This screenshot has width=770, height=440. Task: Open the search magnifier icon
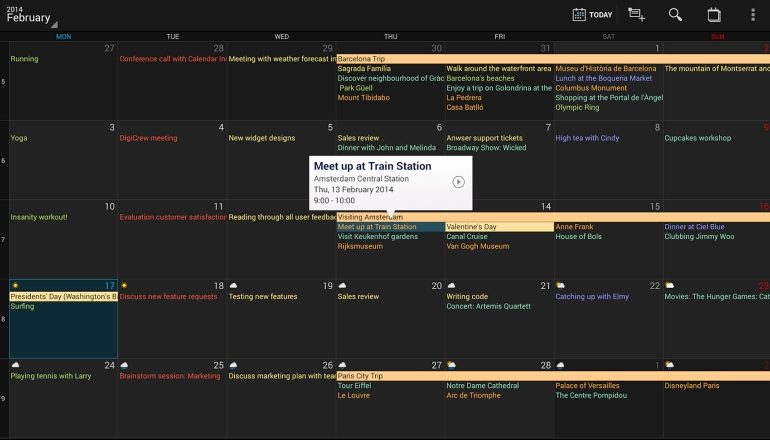click(675, 14)
